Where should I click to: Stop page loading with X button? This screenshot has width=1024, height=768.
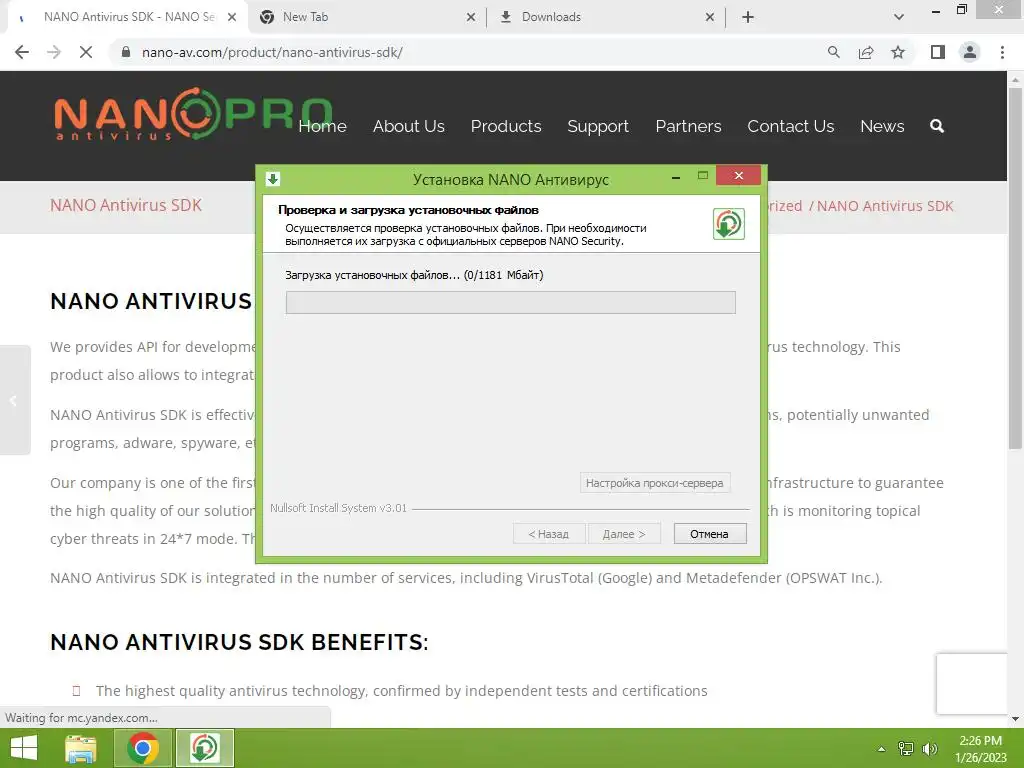86,52
